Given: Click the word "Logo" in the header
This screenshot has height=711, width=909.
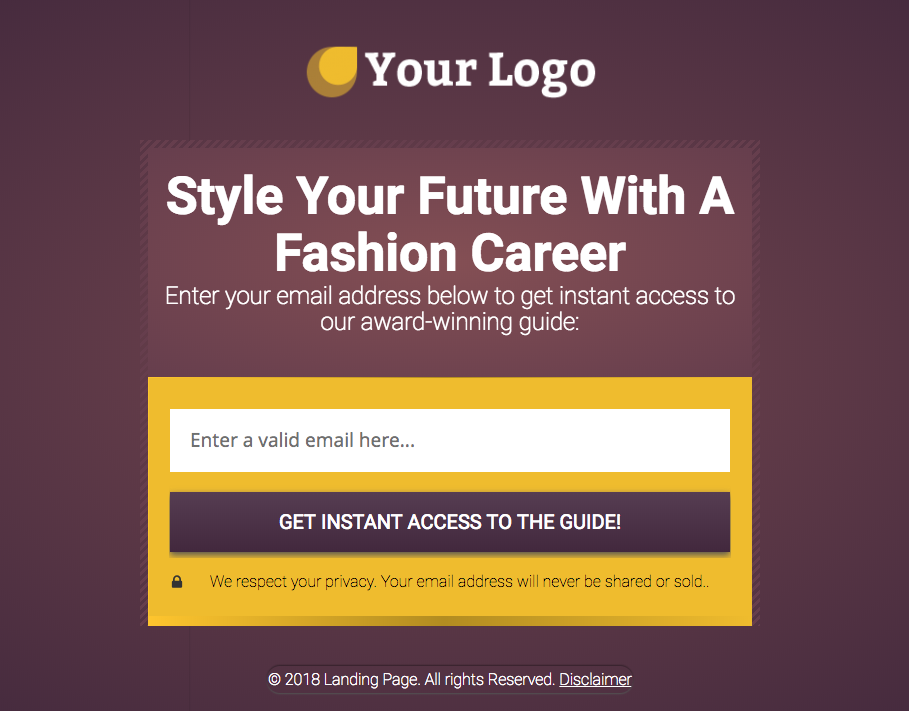Looking at the screenshot, I should point(541,71).
